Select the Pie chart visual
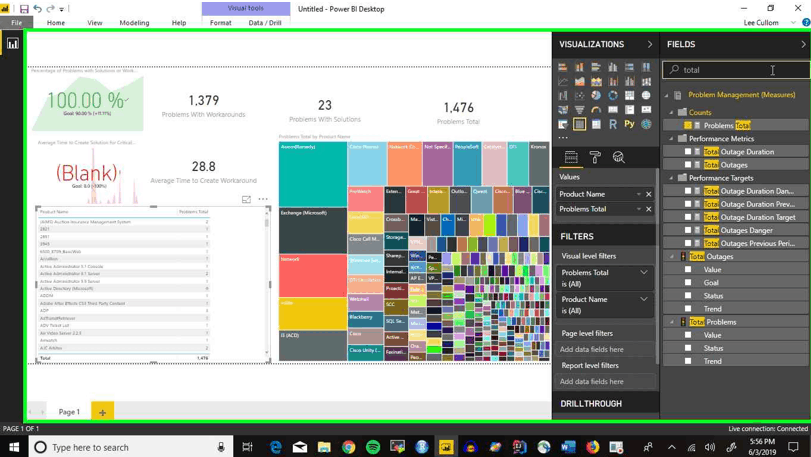This screenshot has width=811, height=457. pos(596,96)
